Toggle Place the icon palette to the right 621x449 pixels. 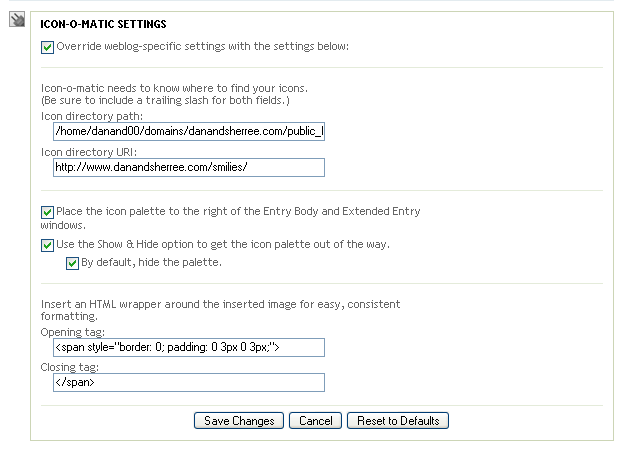pos(47,212)
